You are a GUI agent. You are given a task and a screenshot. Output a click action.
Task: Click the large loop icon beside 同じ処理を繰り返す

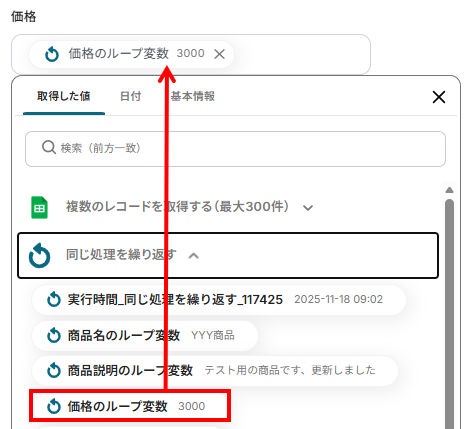39,255
